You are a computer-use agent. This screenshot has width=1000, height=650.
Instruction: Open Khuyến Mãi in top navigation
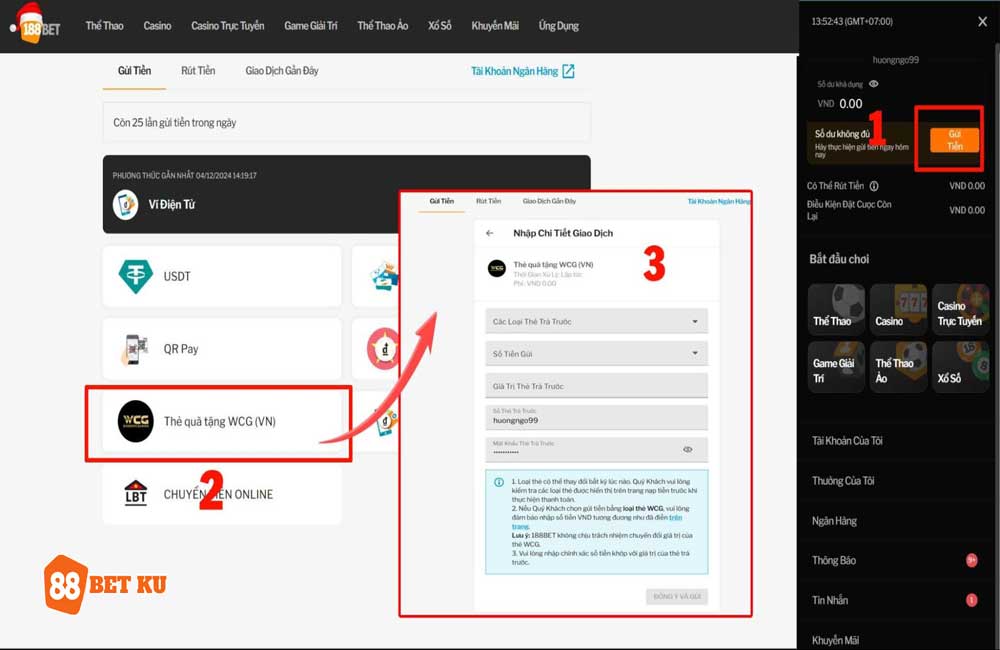(x=495, y=26)
